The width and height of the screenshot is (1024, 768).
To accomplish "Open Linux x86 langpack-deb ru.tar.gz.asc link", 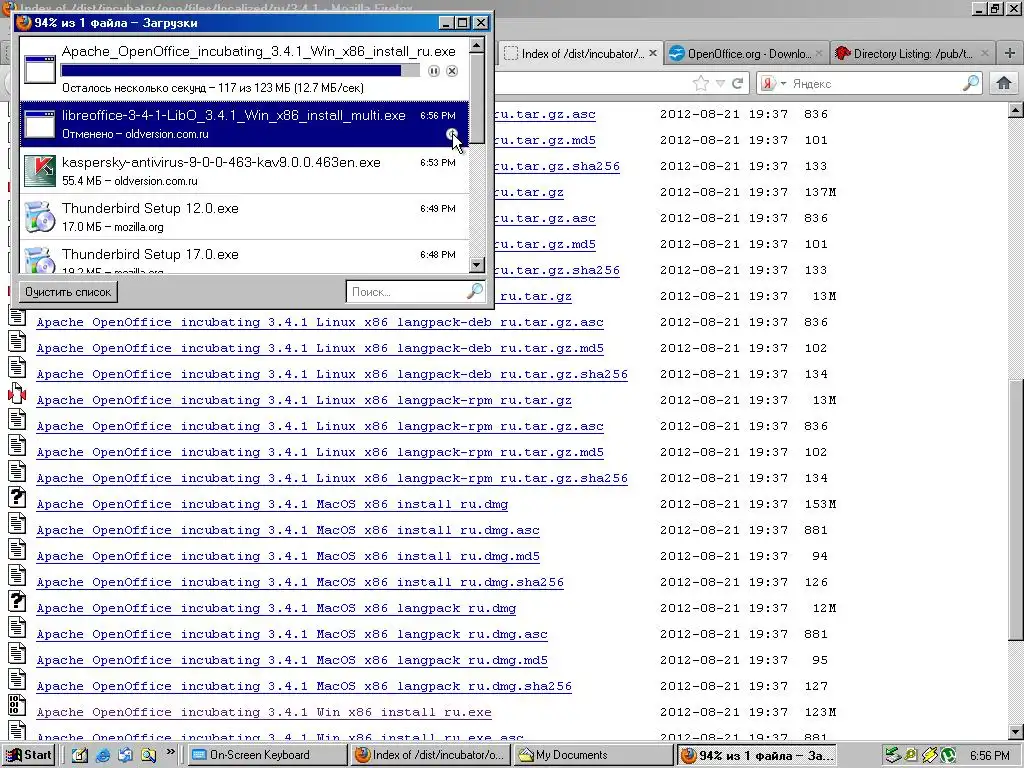I will [319, 322].
